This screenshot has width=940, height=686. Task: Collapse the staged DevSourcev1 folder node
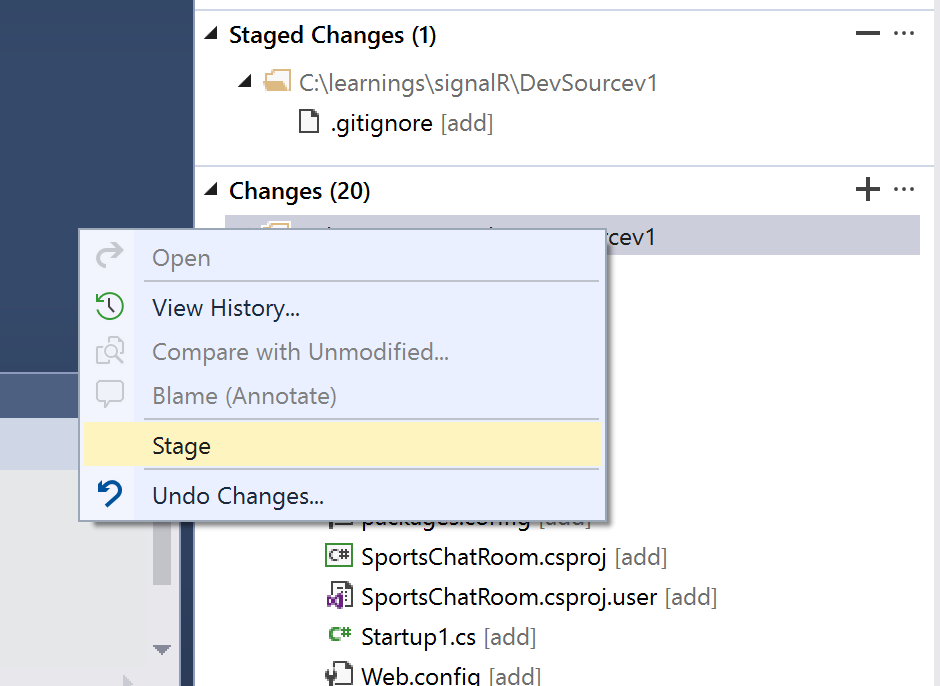tap(244, 82)
